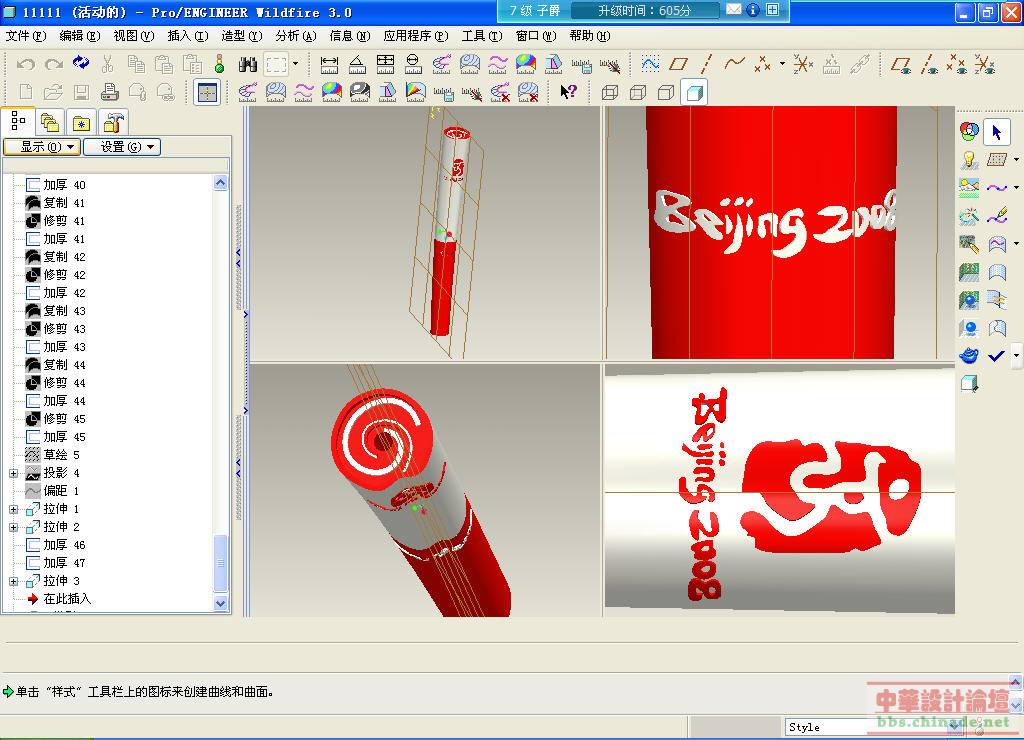Open the color and appearance editor icon

[969, 132]
